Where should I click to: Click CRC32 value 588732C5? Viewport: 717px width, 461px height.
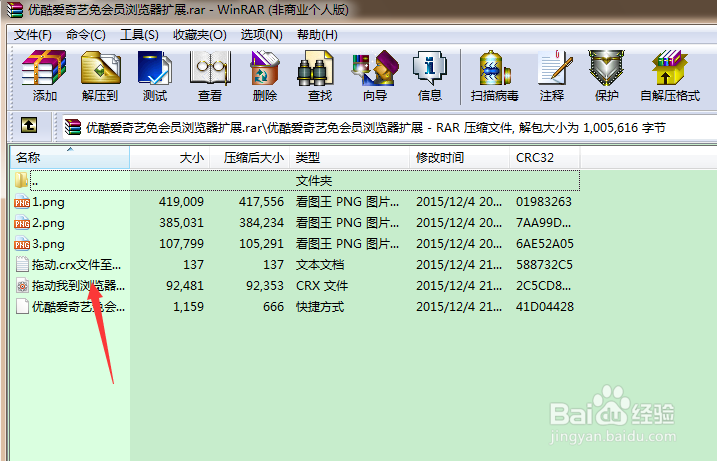tap(544, 265)
